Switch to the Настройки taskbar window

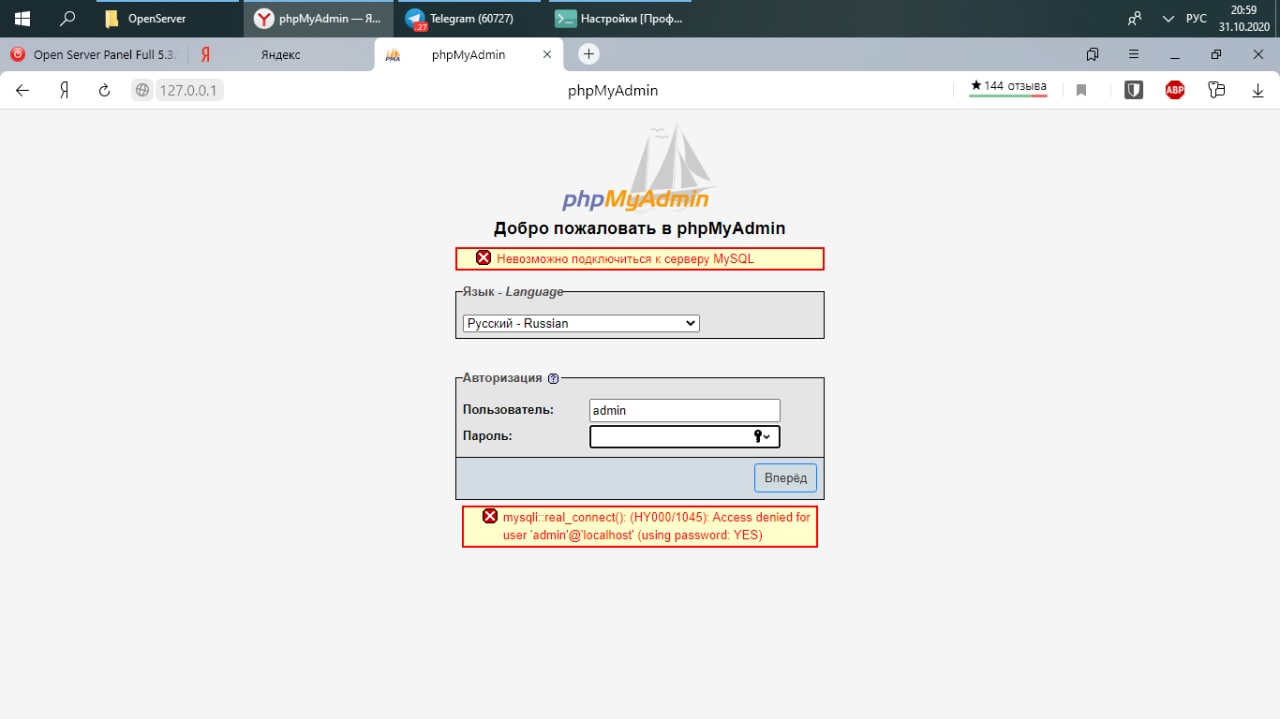point(620,18)
